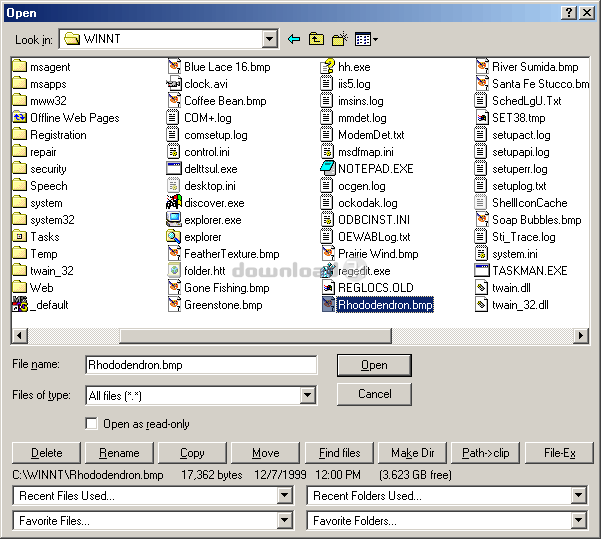Click the Make Dir button

click(x=412, y=453)
